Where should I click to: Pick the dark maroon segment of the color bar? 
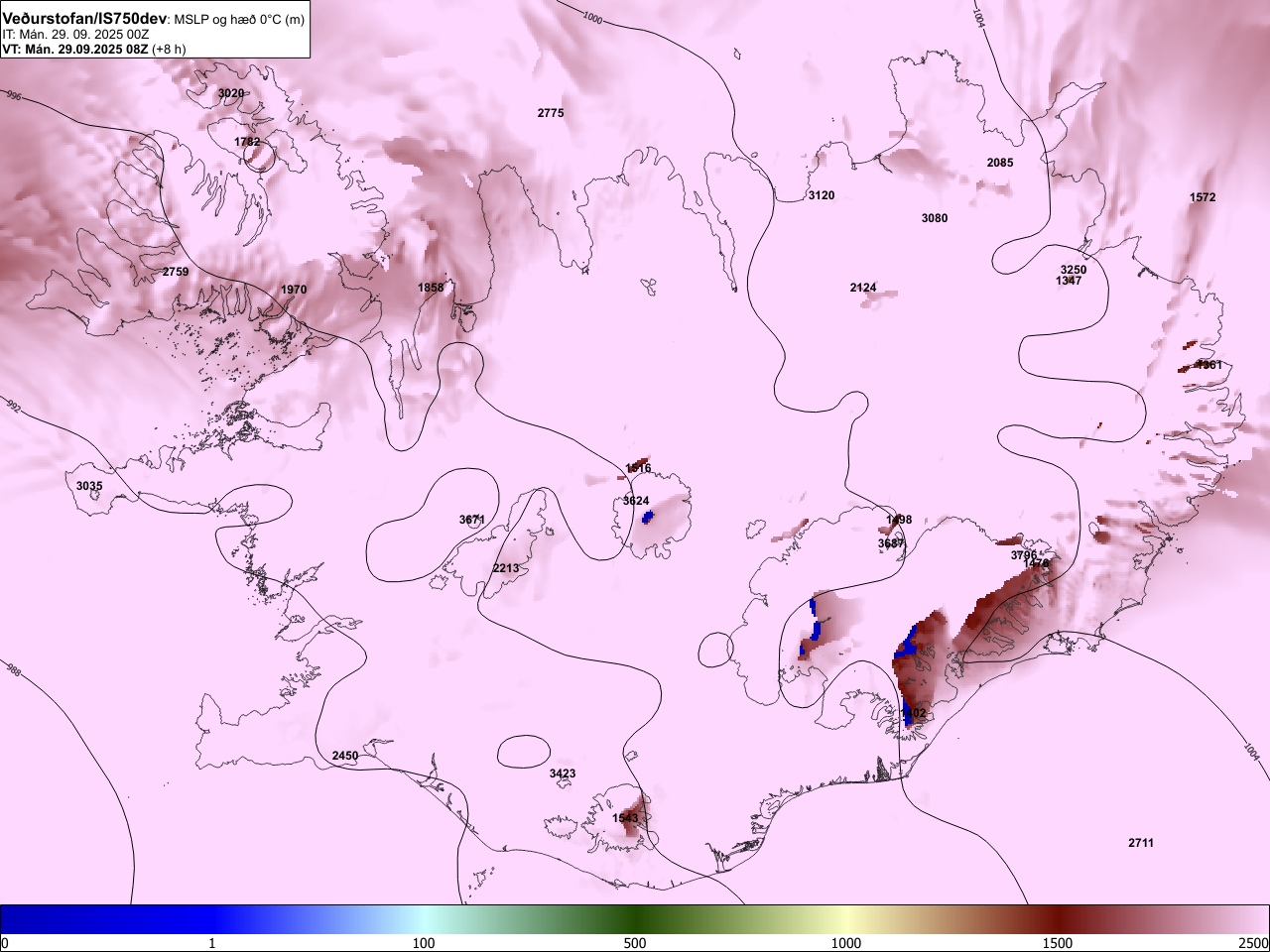click(x=1058, y=919)
